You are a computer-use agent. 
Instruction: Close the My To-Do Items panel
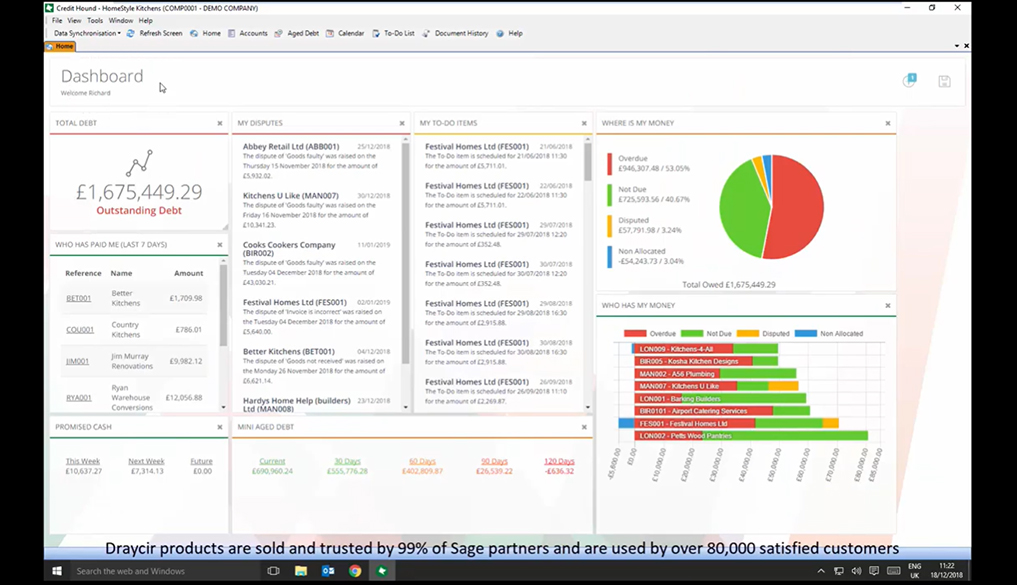click(584, 123)
